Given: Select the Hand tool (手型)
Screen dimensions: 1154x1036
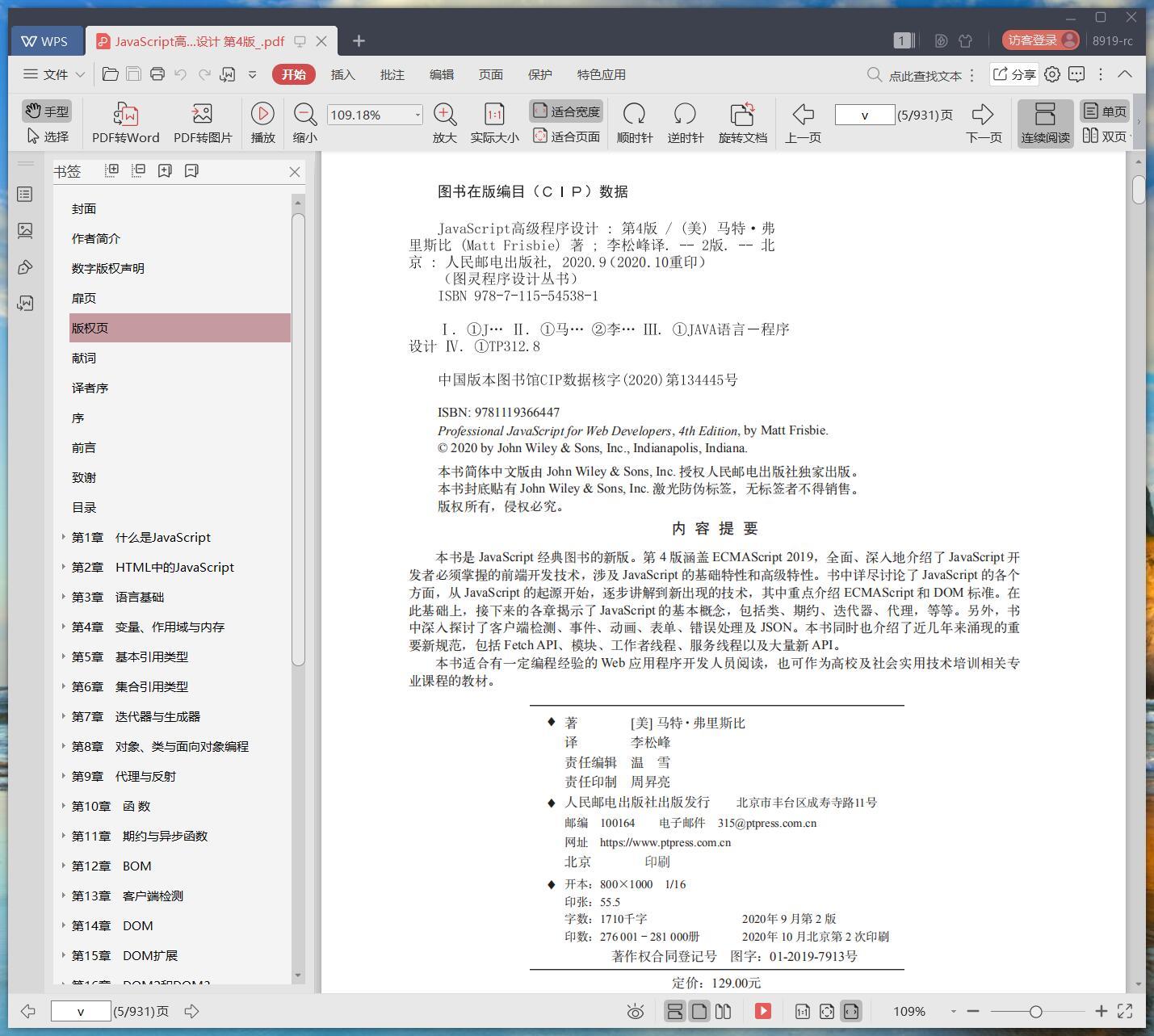Looking at the screenshot, I should [x=46, y=111].
